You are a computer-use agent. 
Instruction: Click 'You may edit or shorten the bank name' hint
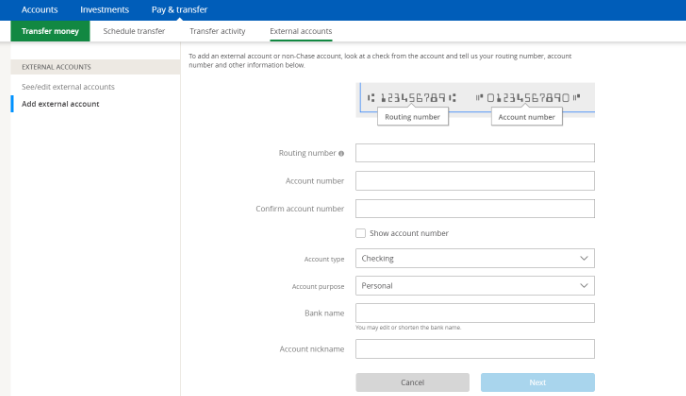[408, 327]
